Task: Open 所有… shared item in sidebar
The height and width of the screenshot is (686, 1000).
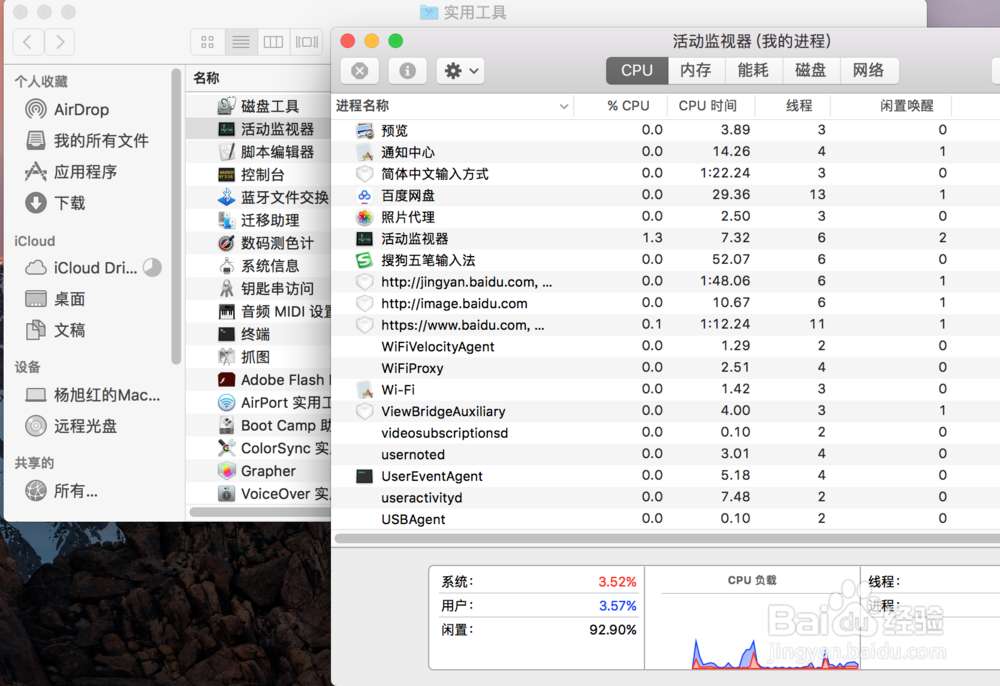Action: (62, 491)
